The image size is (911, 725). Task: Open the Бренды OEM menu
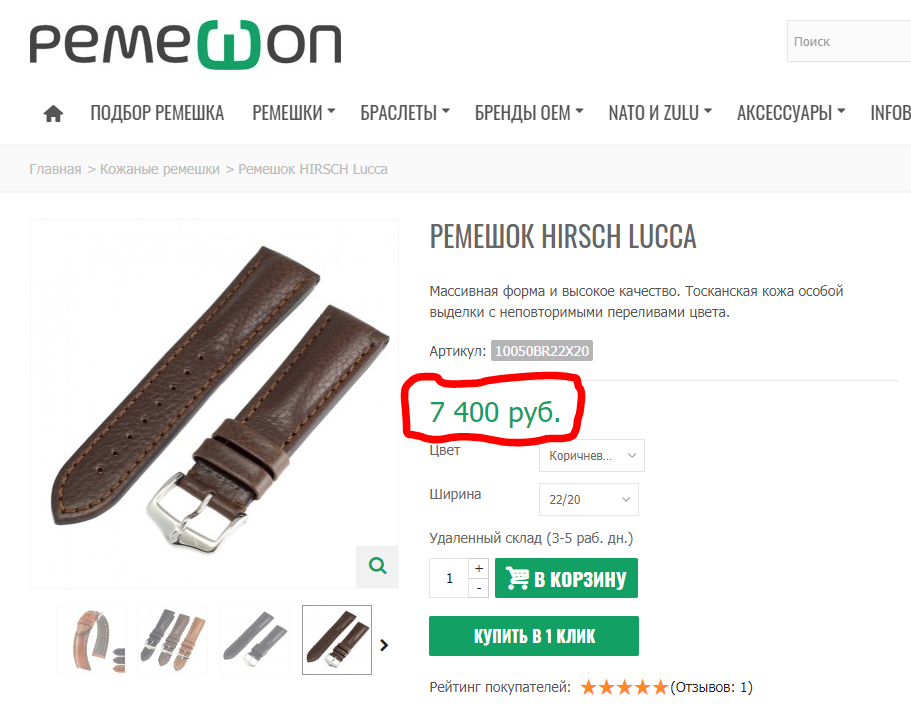coord(529,113)
